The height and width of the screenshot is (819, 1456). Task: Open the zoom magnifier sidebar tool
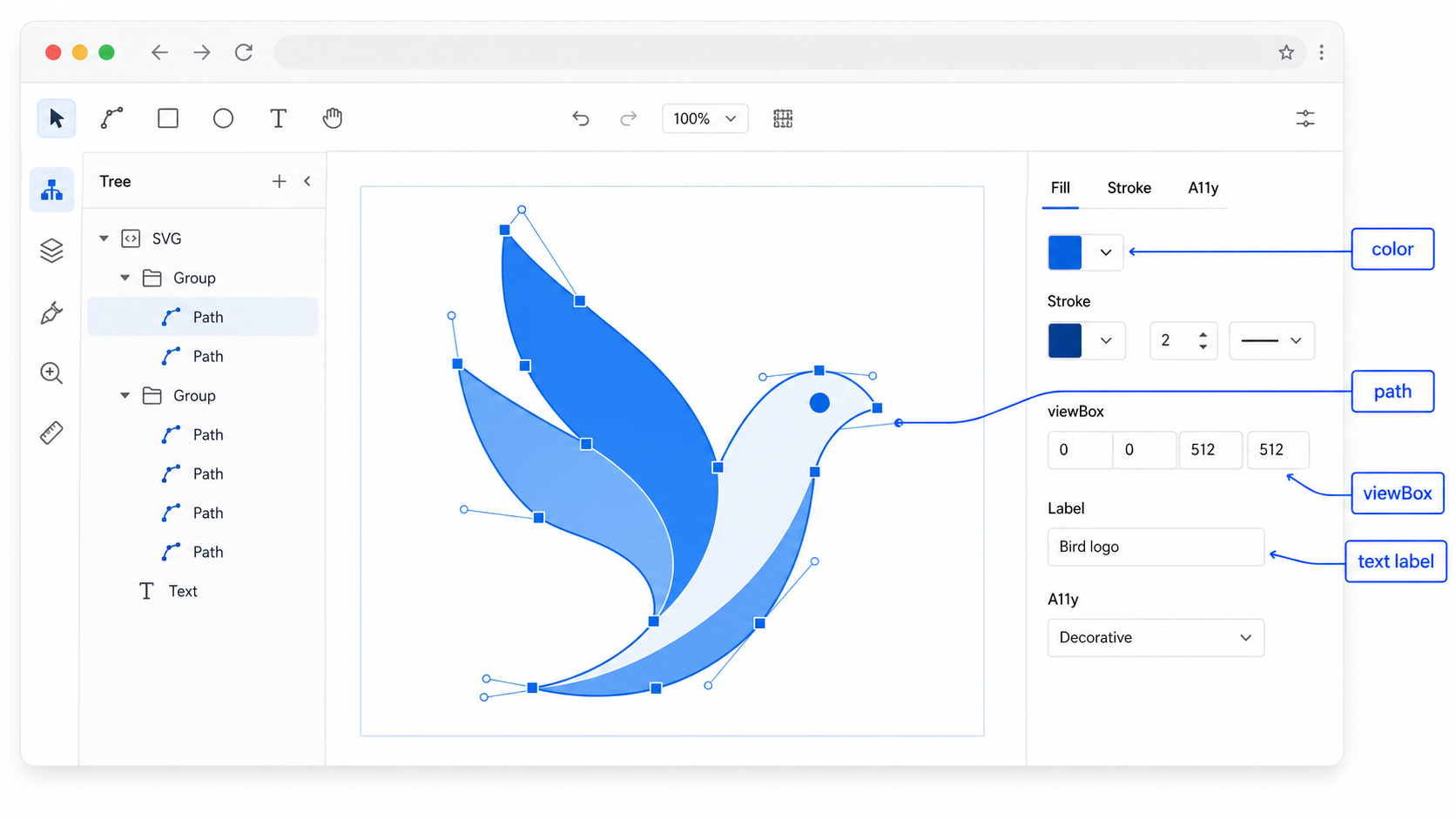point(52,373)
